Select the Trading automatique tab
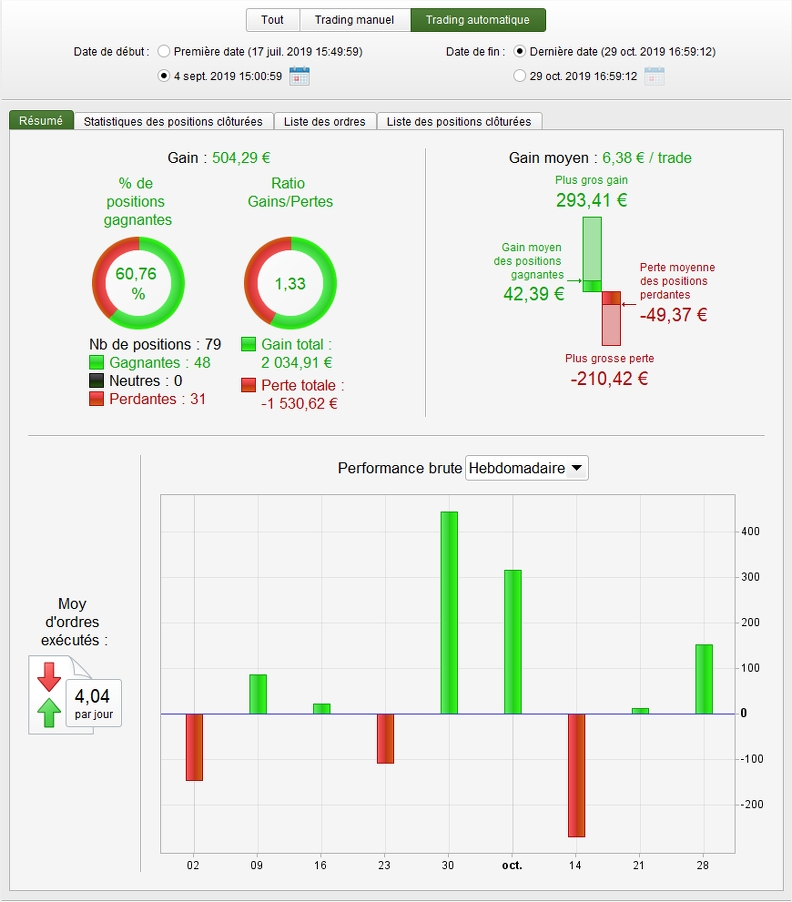792x902 pixels. click(x=478, y=20)
